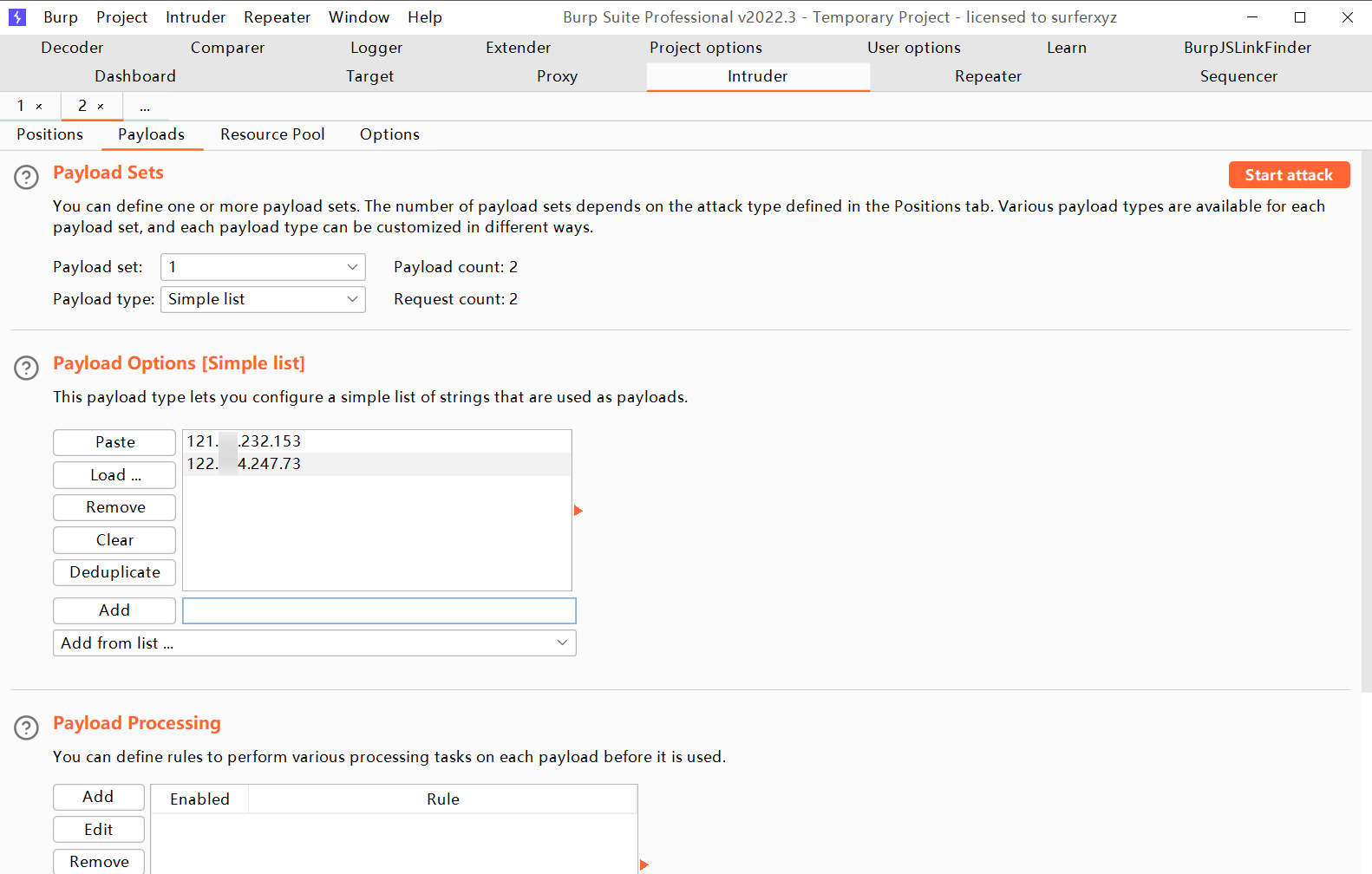Close Intruder attack tab 2
This screenshot has height=874, width=1372.
point(101,106)
